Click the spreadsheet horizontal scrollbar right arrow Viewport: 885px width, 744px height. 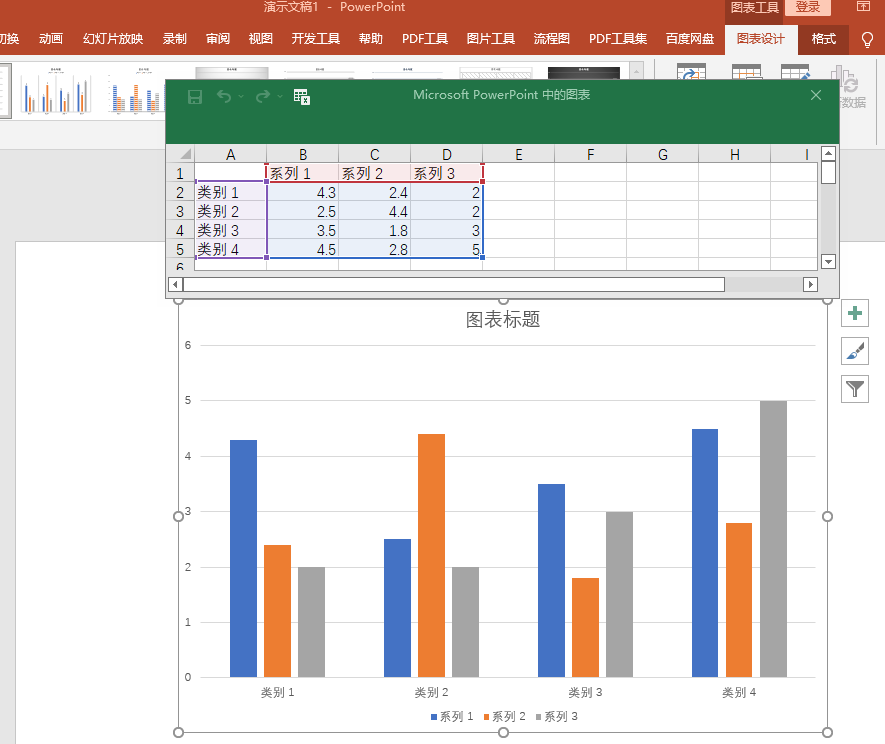coord(810,285)
